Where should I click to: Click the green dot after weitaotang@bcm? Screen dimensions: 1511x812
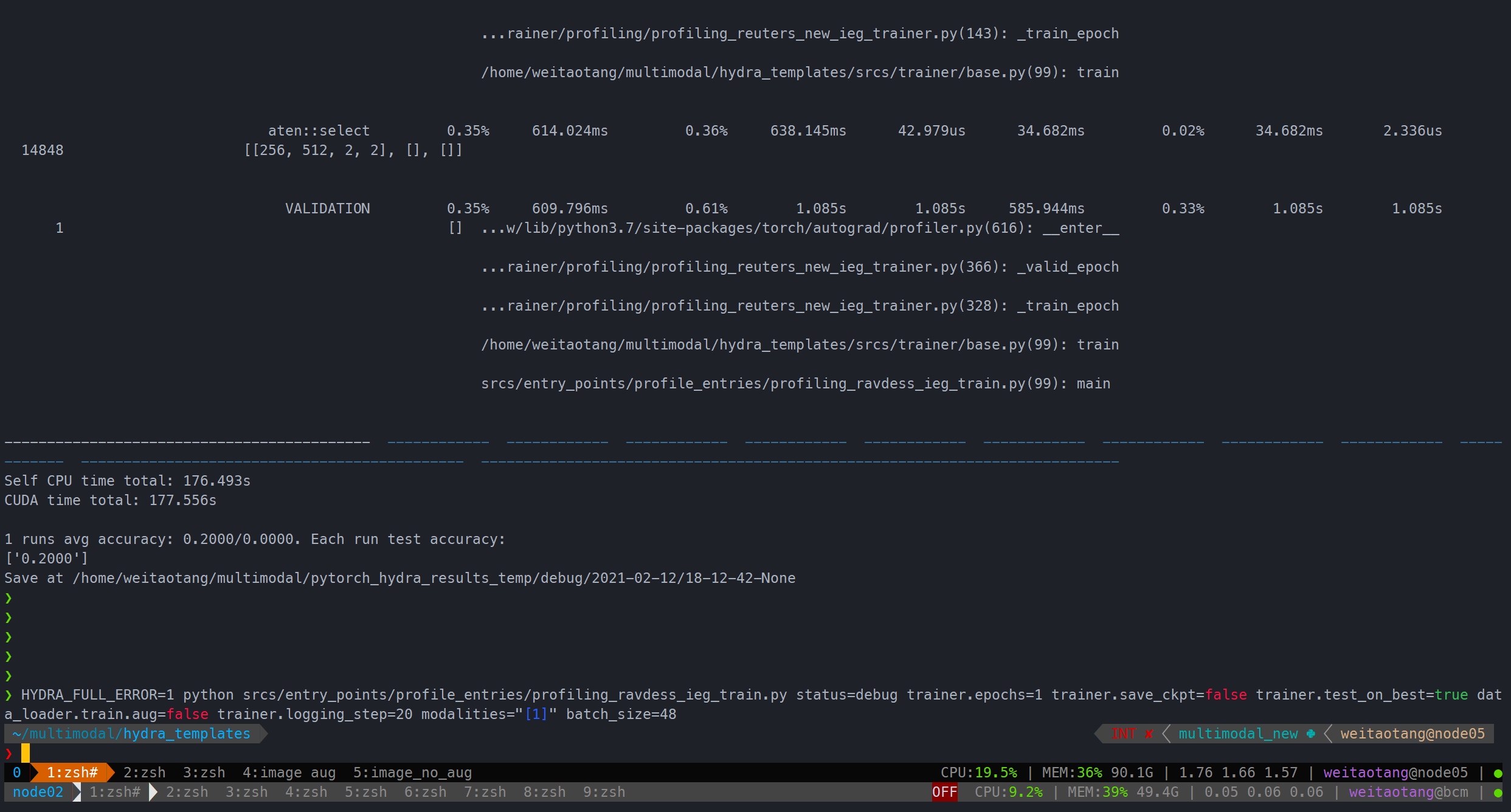(x=1498, y=793)
